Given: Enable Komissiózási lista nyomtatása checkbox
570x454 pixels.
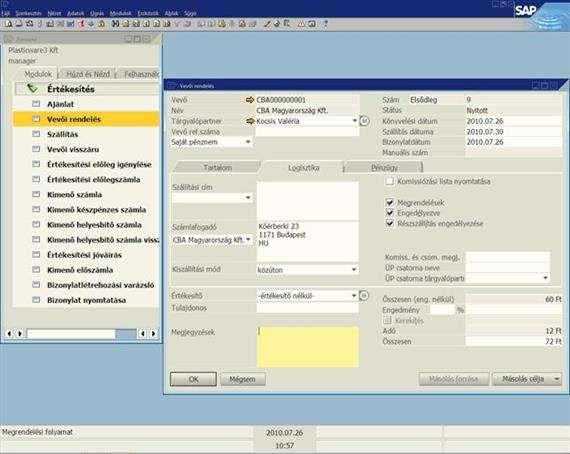Looking at the screenshot, I should (x=390, y=181).
